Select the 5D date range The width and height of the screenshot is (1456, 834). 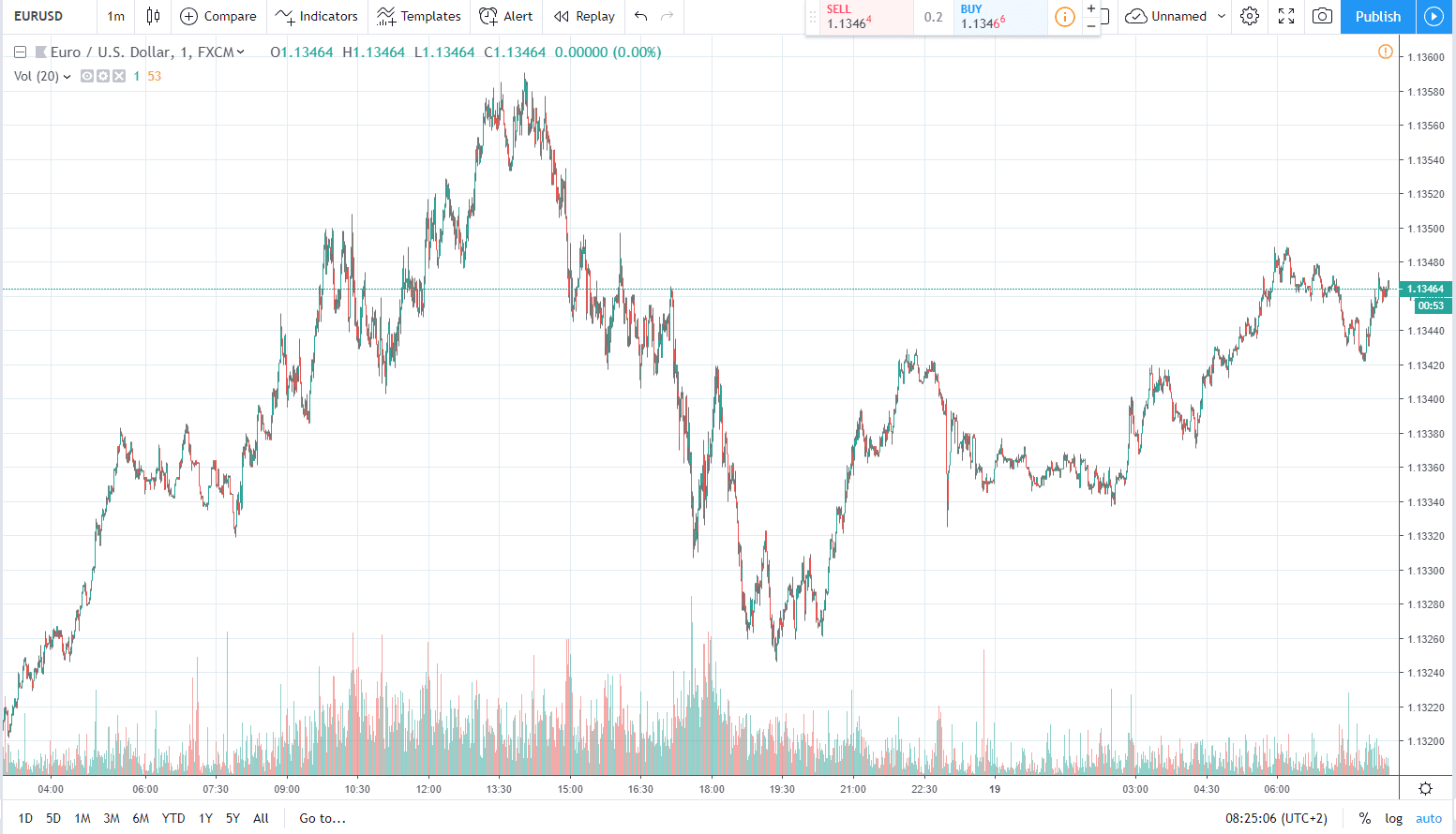pos(53,818)
